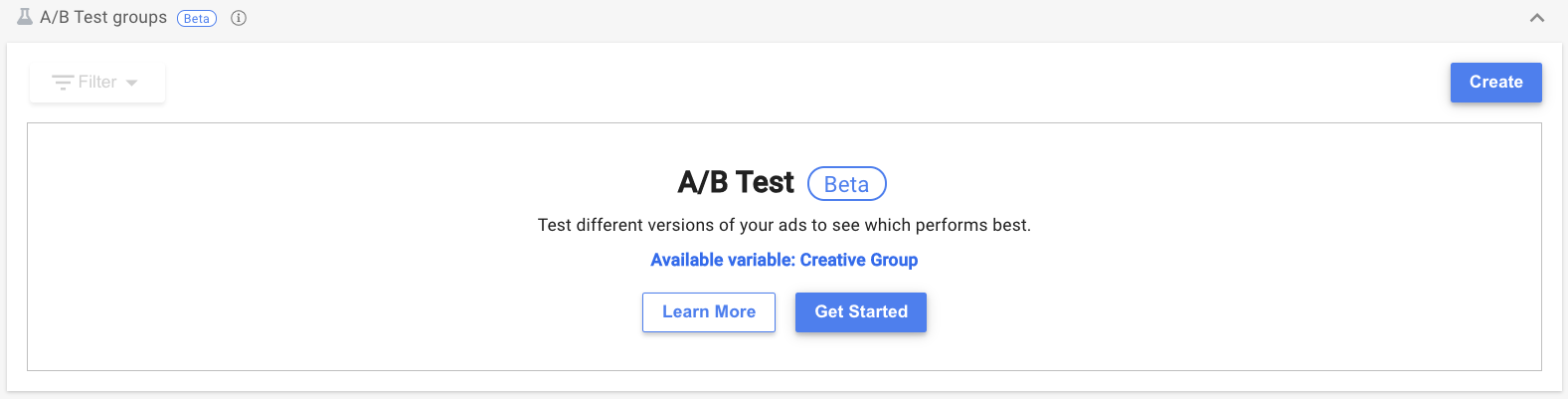Click the Filter label text
1568x399 pixels.
click(x=97, y=83)
